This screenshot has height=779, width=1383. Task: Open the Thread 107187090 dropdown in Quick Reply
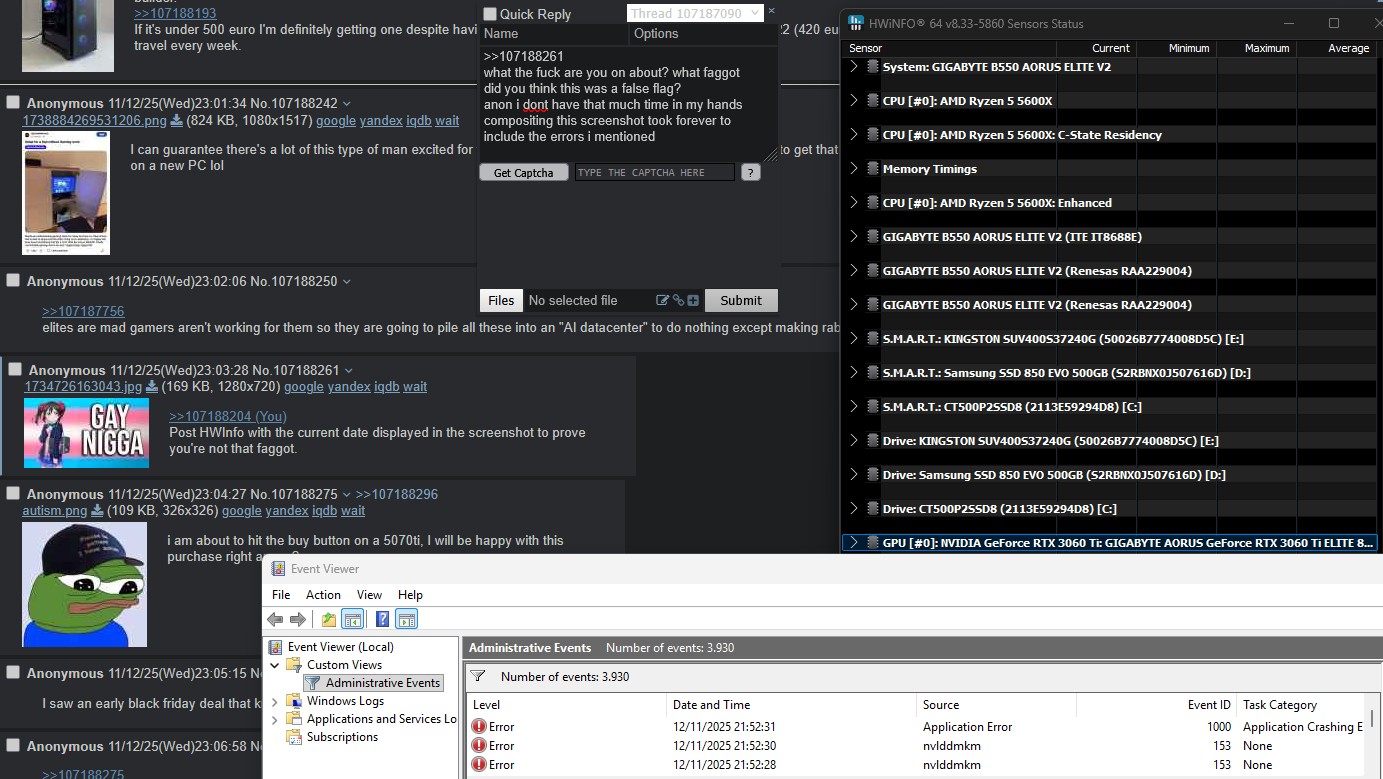coord(695,14)
